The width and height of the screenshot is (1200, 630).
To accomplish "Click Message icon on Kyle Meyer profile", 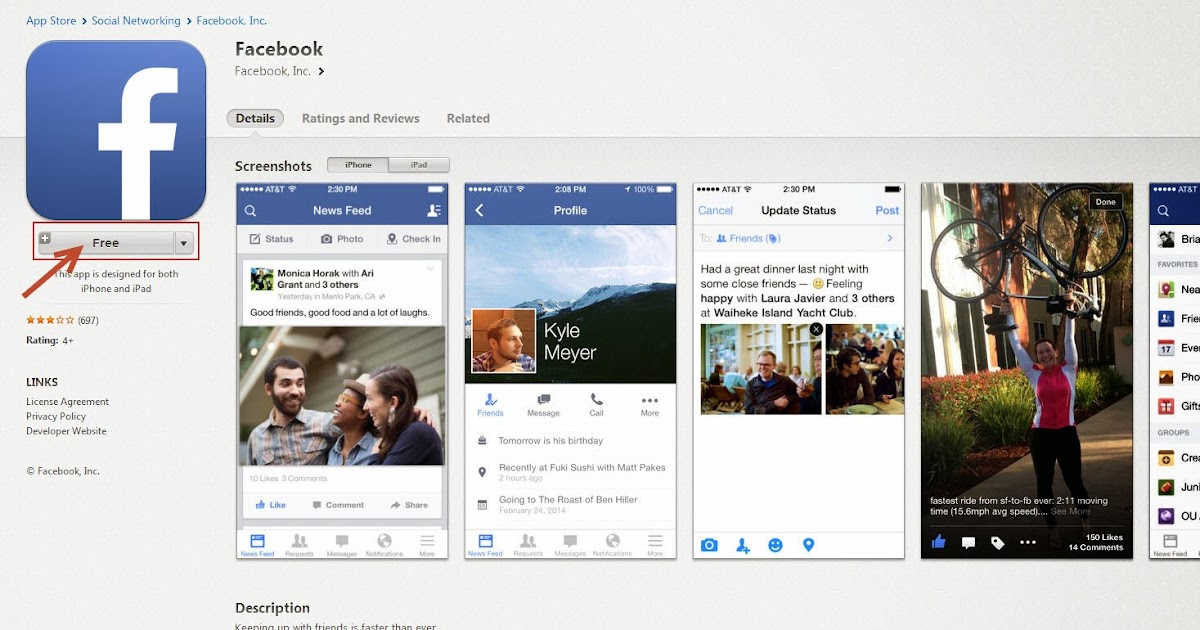I will pyautogui.click(x=544, y=399).
